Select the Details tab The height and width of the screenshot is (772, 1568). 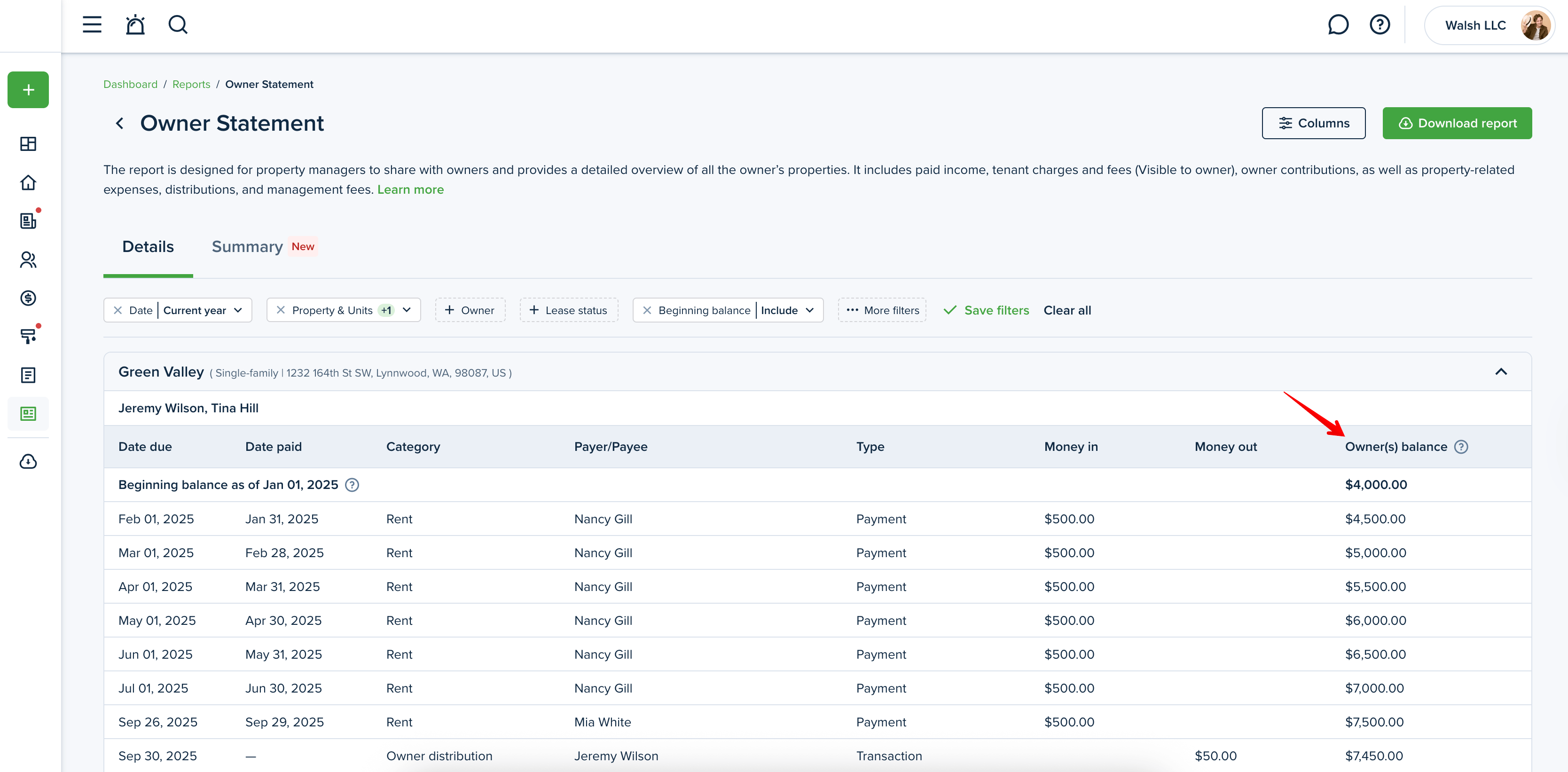(148, 246)
